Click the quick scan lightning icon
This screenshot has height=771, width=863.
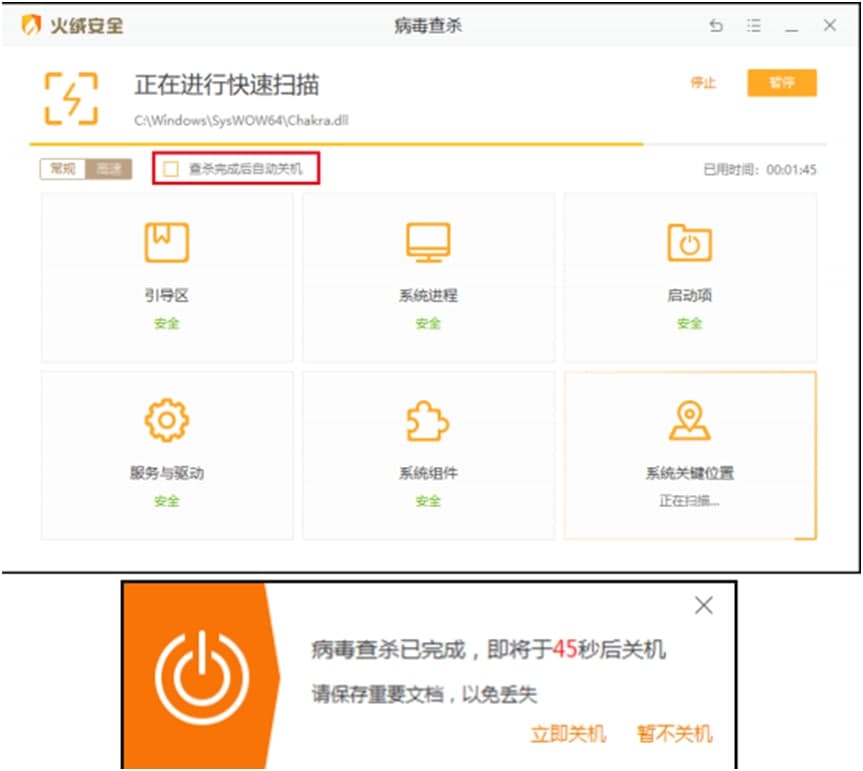71,99
